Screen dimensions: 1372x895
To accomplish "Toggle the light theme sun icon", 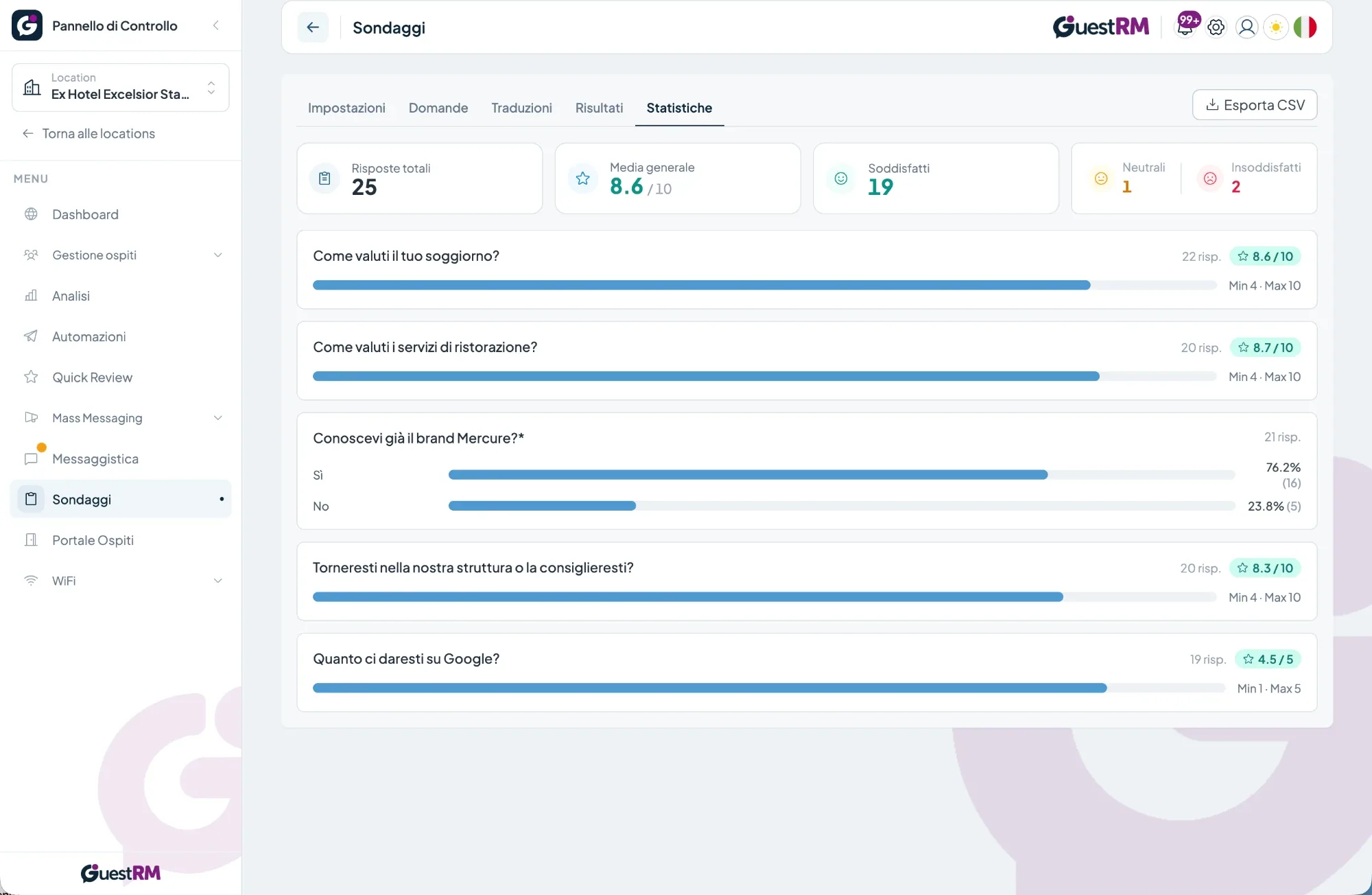I will [1276, 27].
